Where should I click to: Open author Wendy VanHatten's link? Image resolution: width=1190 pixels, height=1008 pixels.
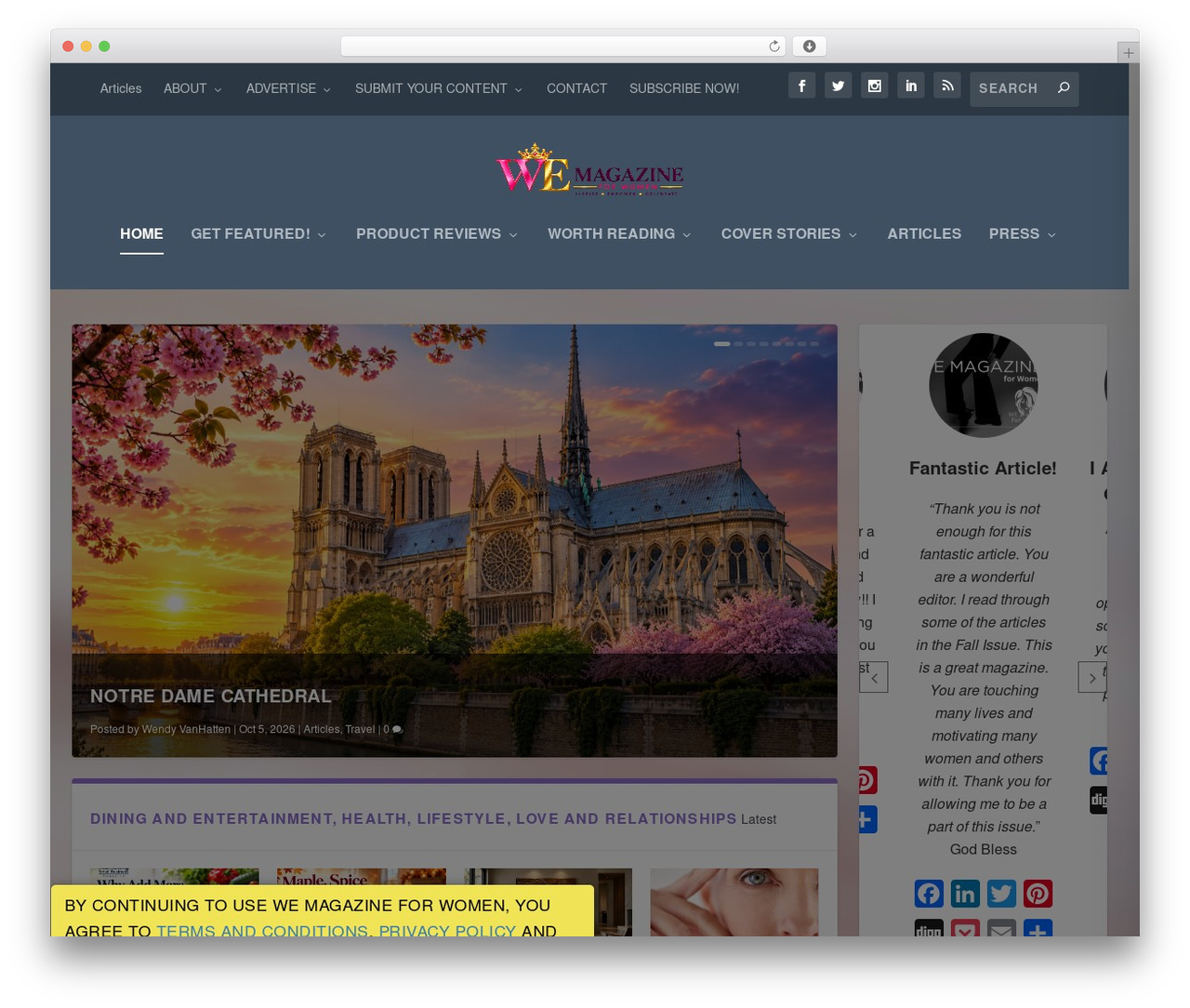[186, 730]
